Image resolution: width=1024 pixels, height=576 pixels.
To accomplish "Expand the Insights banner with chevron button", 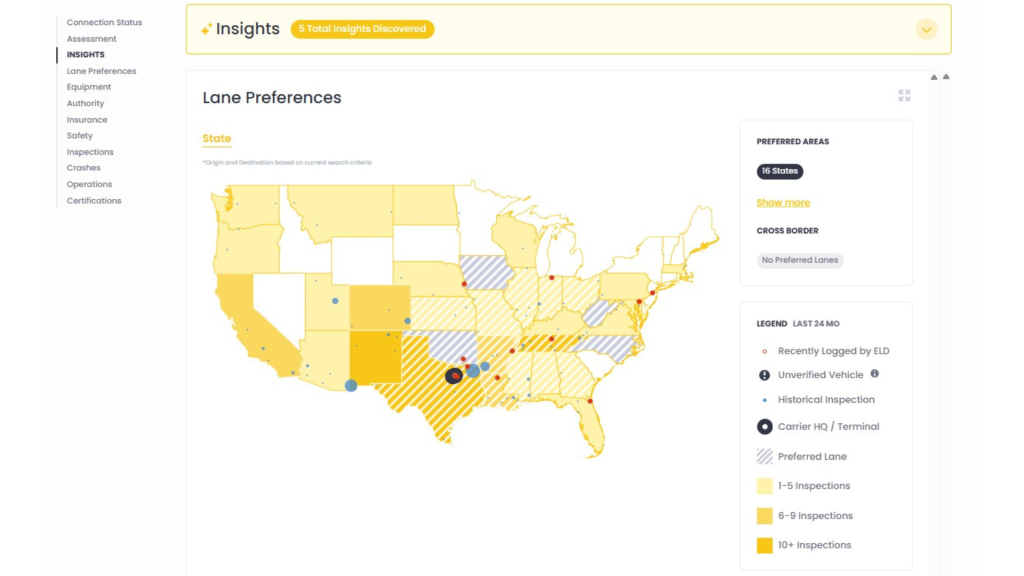I will pyautogui.click(x=926, y=29).
